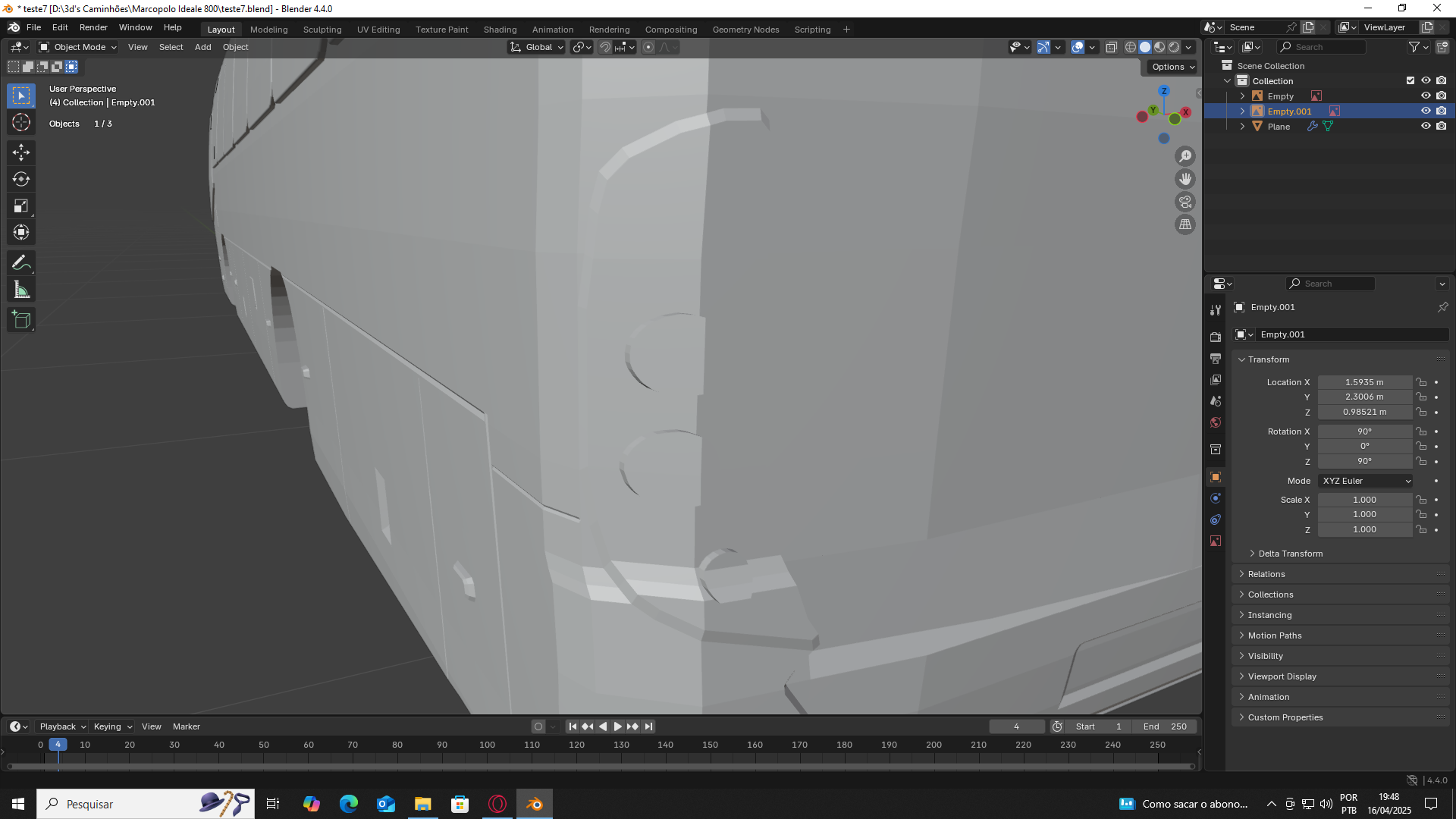Viewport: 1456px width, 819px height.
Task: Lock the Location X value
Action: tap(1421, 382)
